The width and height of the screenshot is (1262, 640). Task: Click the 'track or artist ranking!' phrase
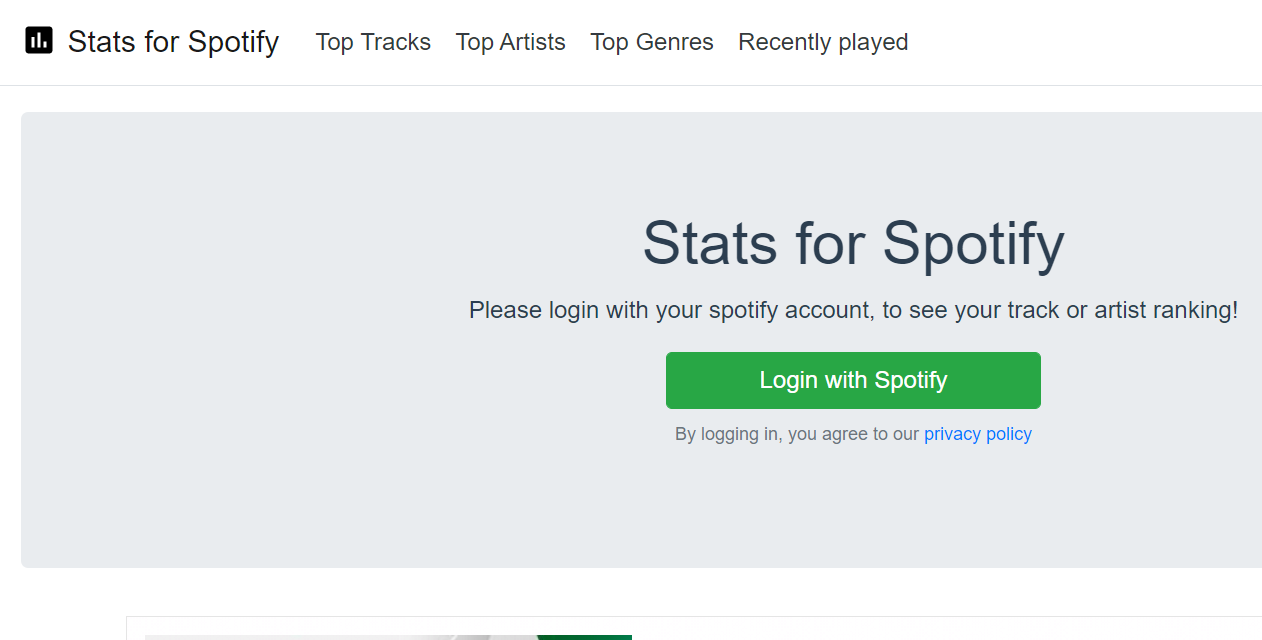coord(1122,310)
